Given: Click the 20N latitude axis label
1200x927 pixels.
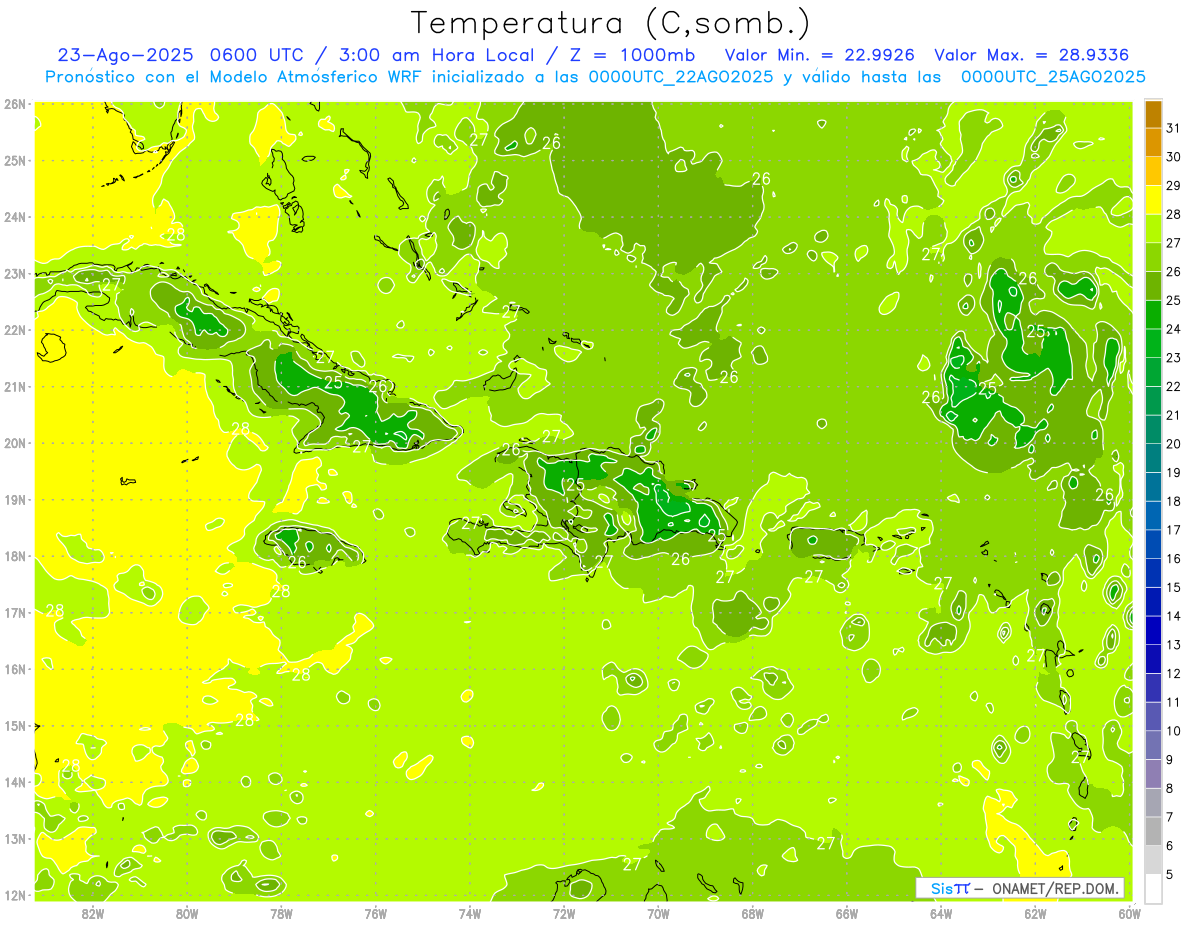Looking at the screenshot, I should (14, 443).
